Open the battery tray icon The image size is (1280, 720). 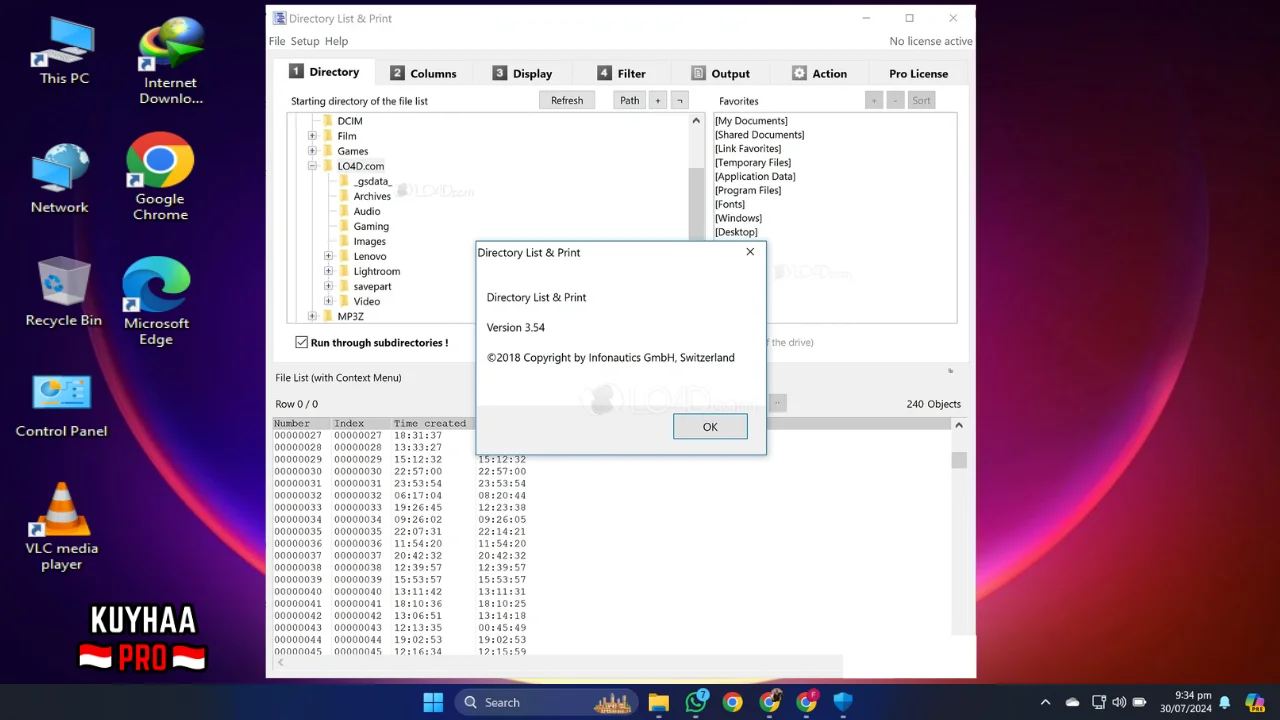[1139, 702]
